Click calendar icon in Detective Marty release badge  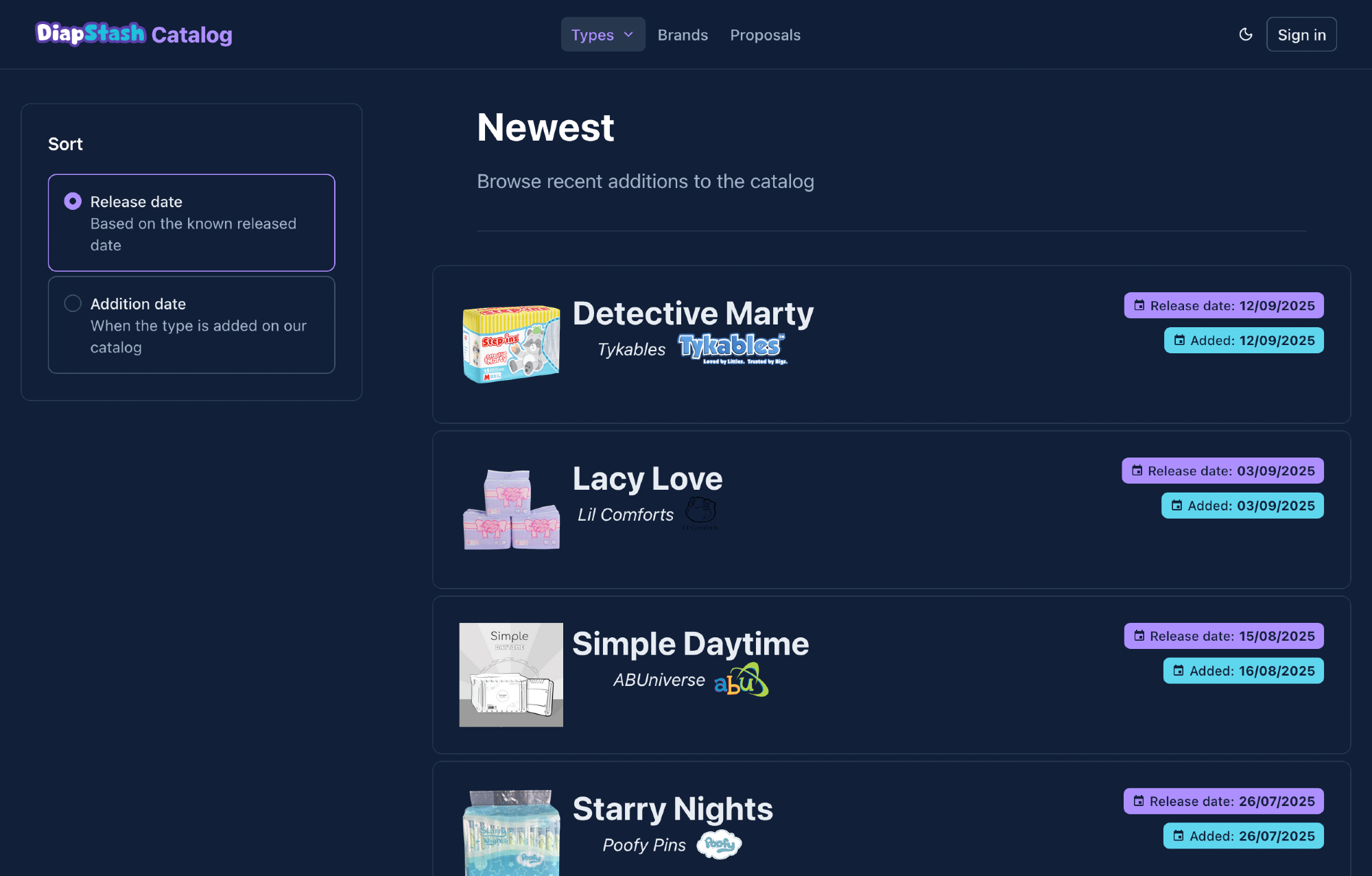pyautogui.click(x=1139, y=306)
